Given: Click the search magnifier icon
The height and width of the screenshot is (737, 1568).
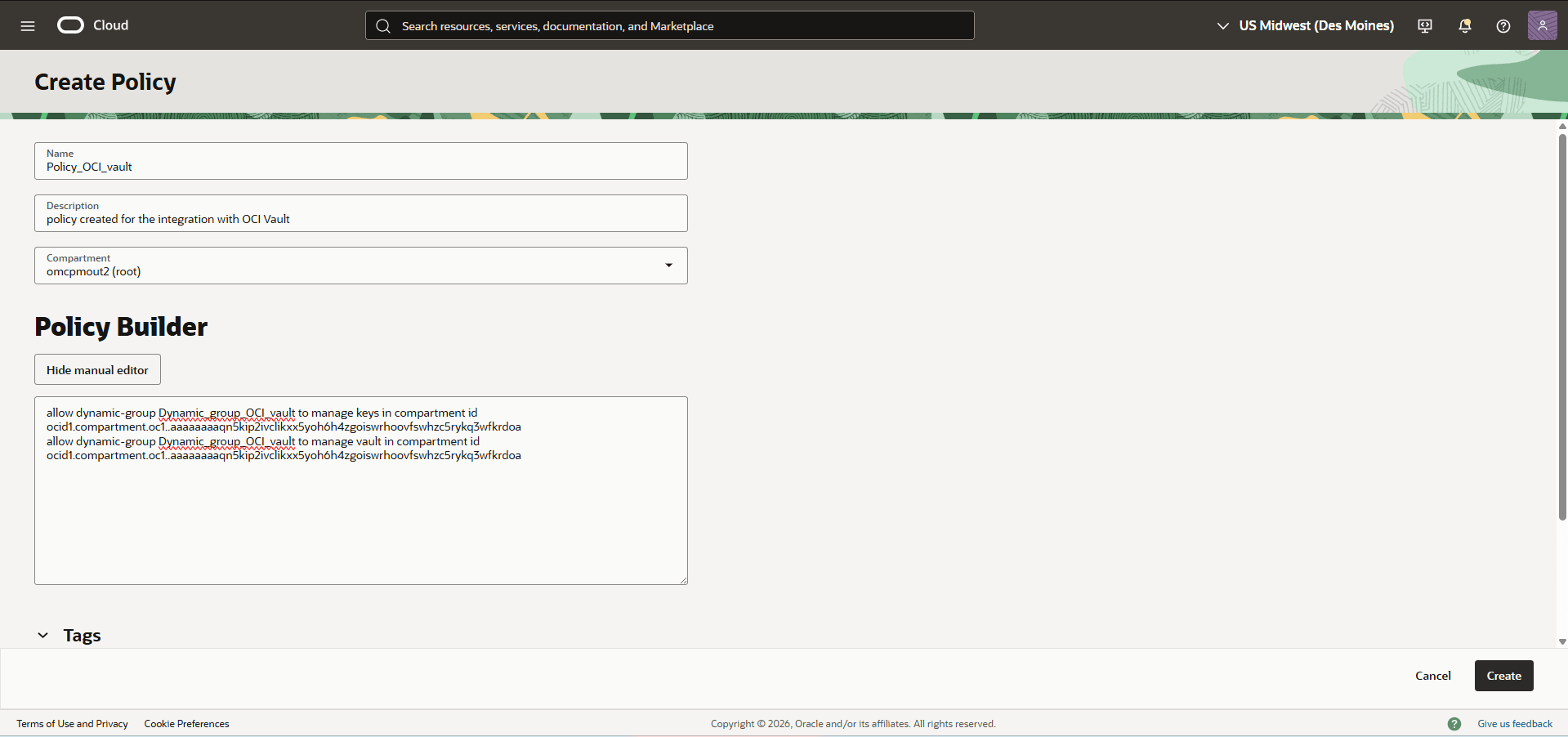Looking at the screenshot, I should (x=383, y=26).
